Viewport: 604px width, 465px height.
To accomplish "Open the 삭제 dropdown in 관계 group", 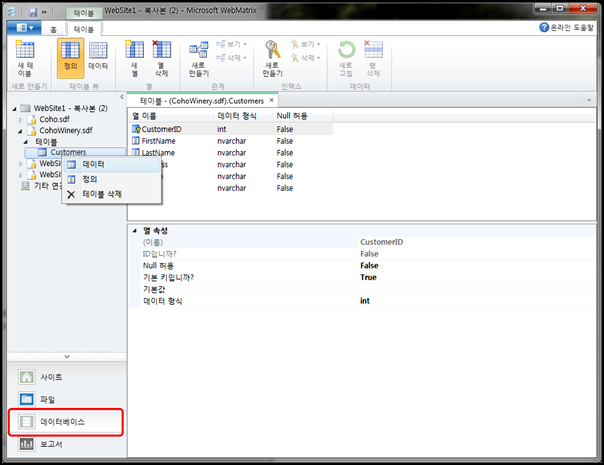I will pos(232,58).
